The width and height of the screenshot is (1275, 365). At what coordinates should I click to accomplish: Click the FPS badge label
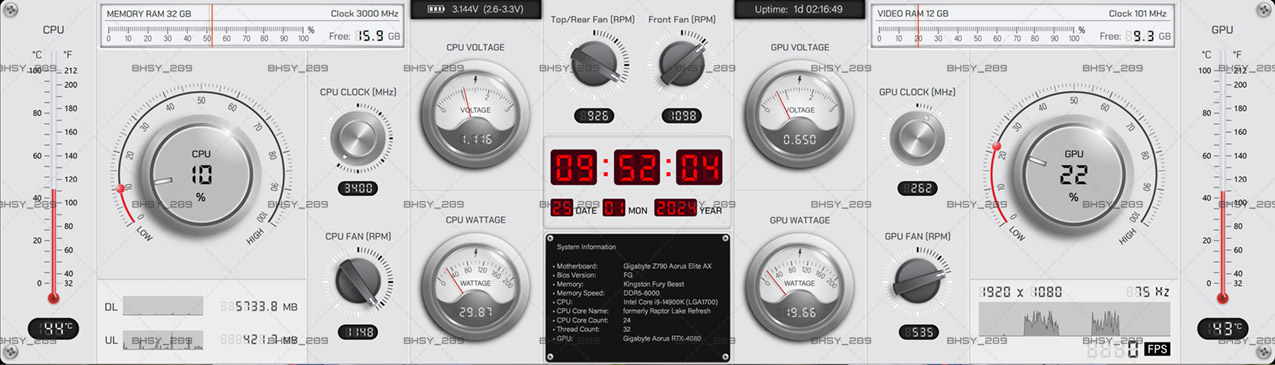click(1157, 349)
